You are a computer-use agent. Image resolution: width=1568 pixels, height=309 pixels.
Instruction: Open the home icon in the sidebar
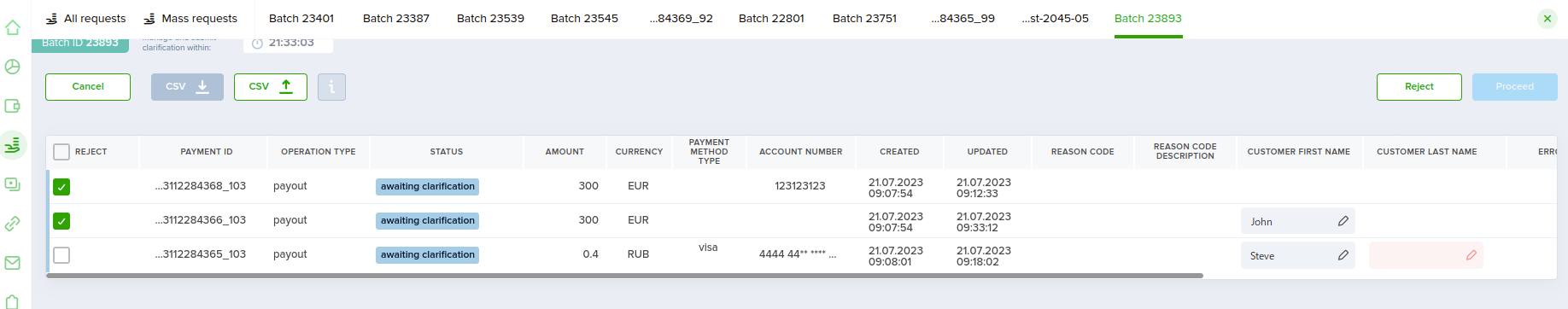pyautogui.click(x=13, y=27)
